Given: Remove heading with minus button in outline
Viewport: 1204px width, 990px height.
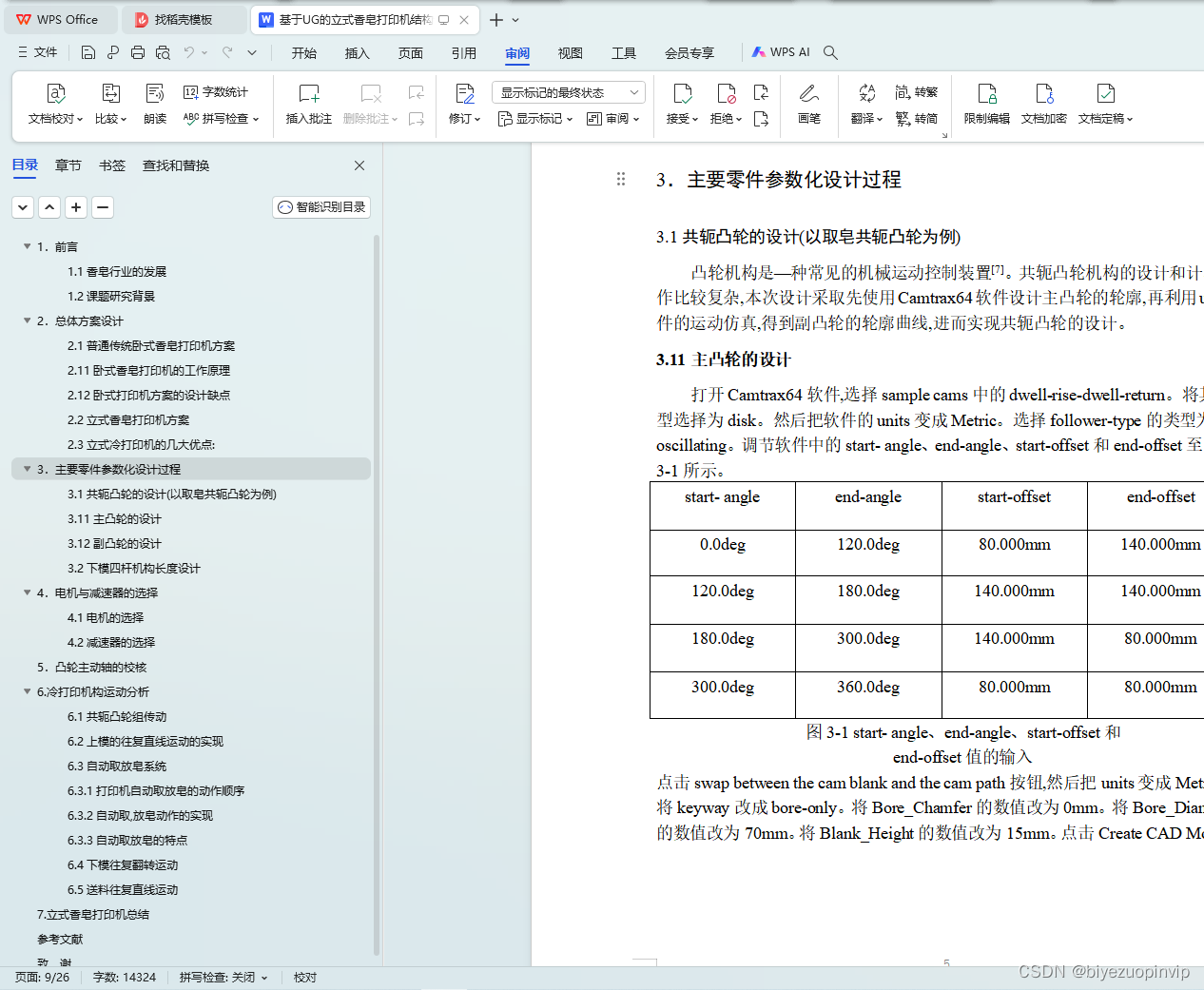Looking at the screenshot, I should pos(103,206).
